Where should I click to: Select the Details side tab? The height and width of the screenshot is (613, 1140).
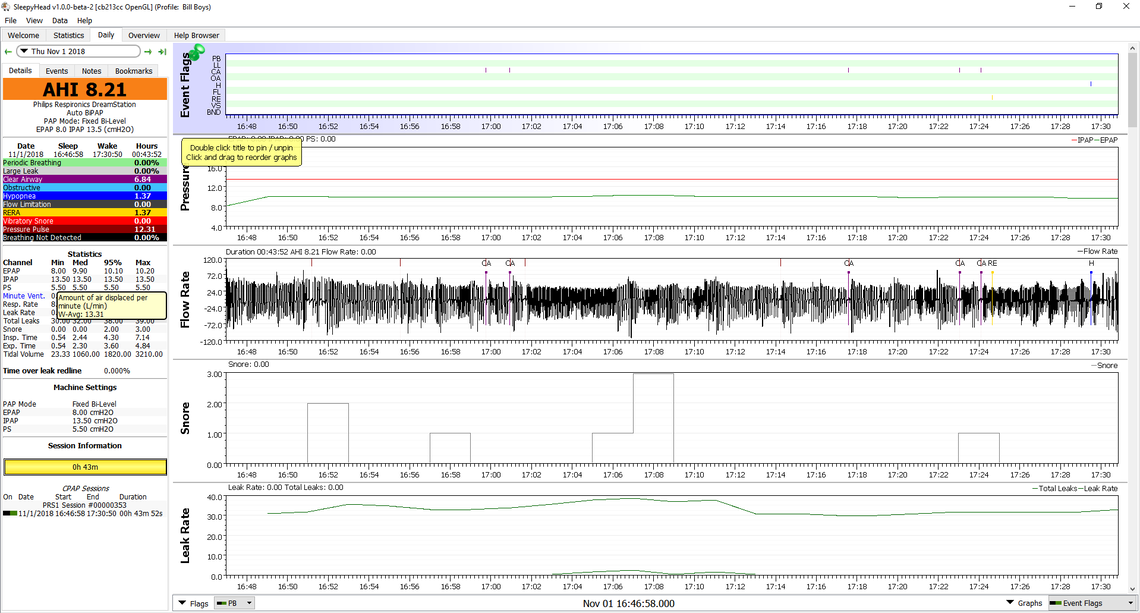[20, 71]
